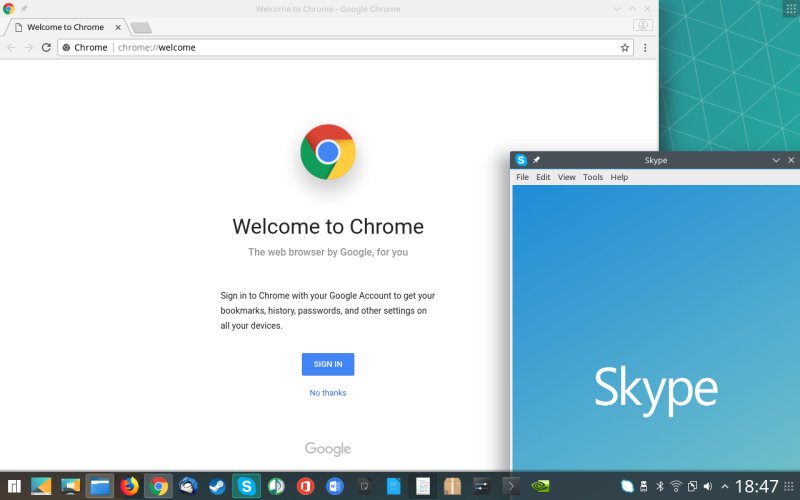Open the Manjaro application launcher in the taskbar
This screenshot has width=800, height=500.
point(14,486)
